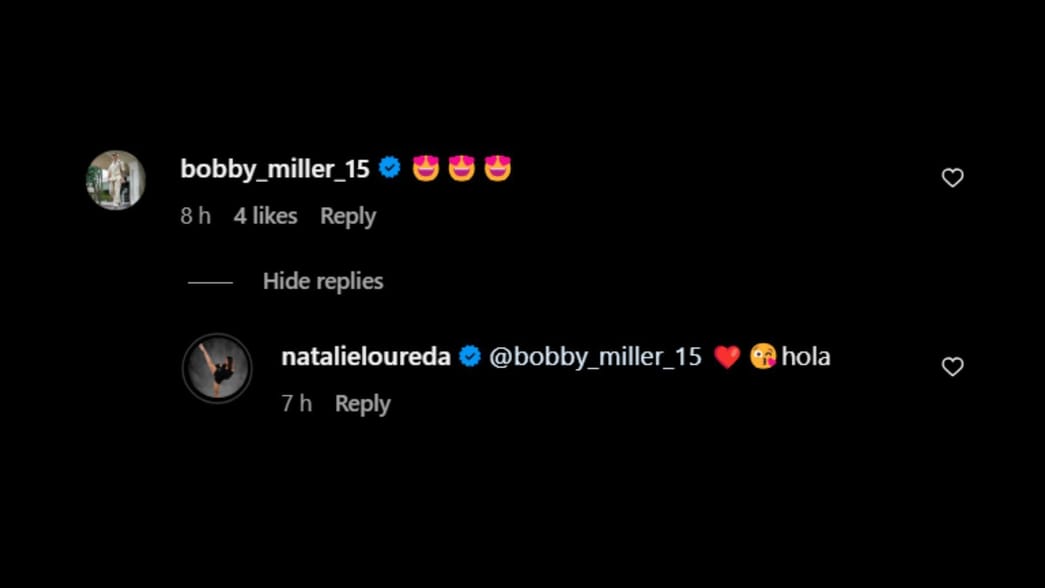Screen dimensions: 1045x588
Task: Open natalieloureda's profile from the username
Action: click(364, 355)
